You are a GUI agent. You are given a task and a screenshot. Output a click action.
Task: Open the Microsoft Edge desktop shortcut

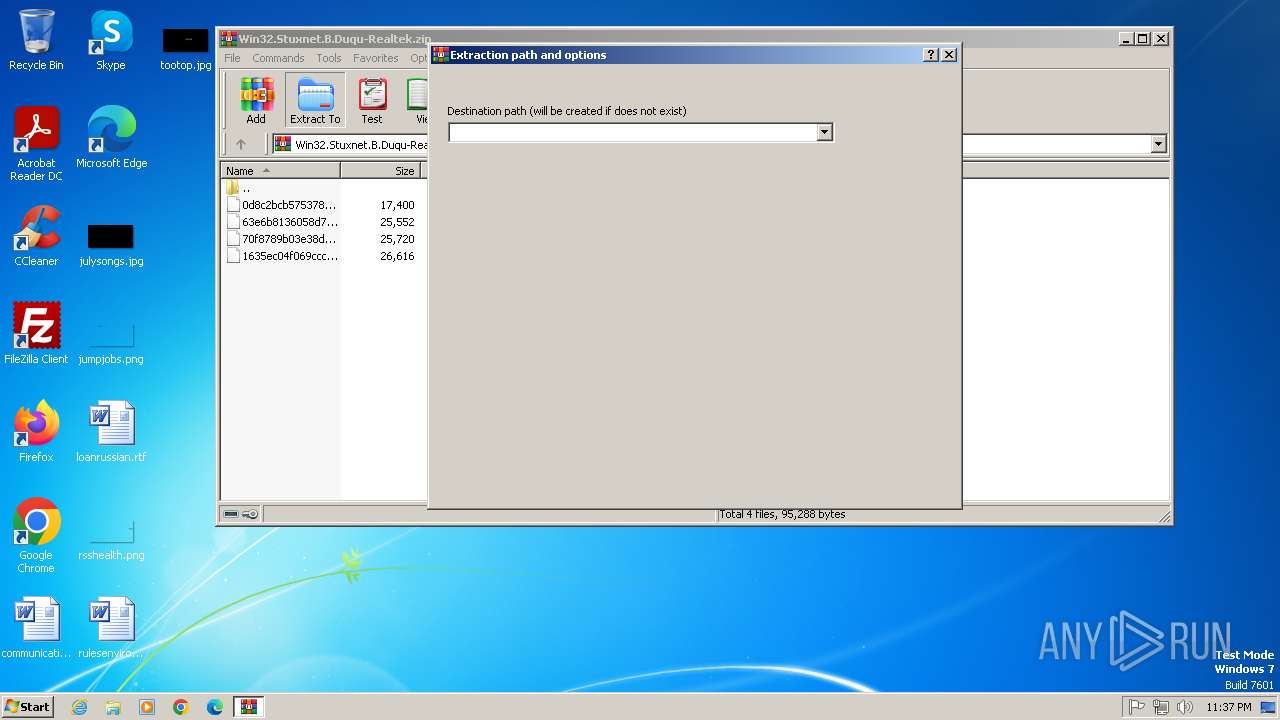(x=111, y=138)
